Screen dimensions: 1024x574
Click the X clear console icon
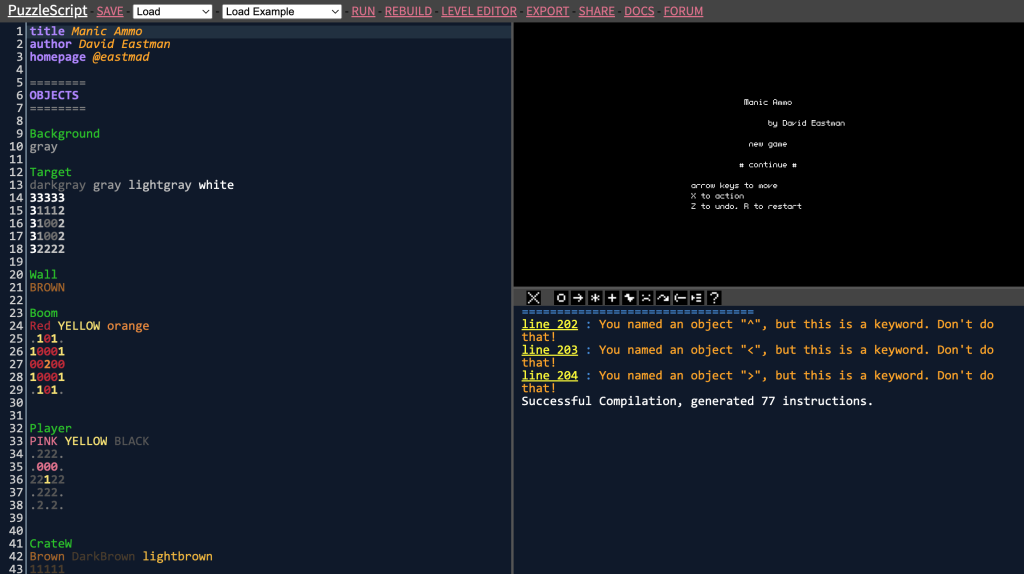coord(534,298)
